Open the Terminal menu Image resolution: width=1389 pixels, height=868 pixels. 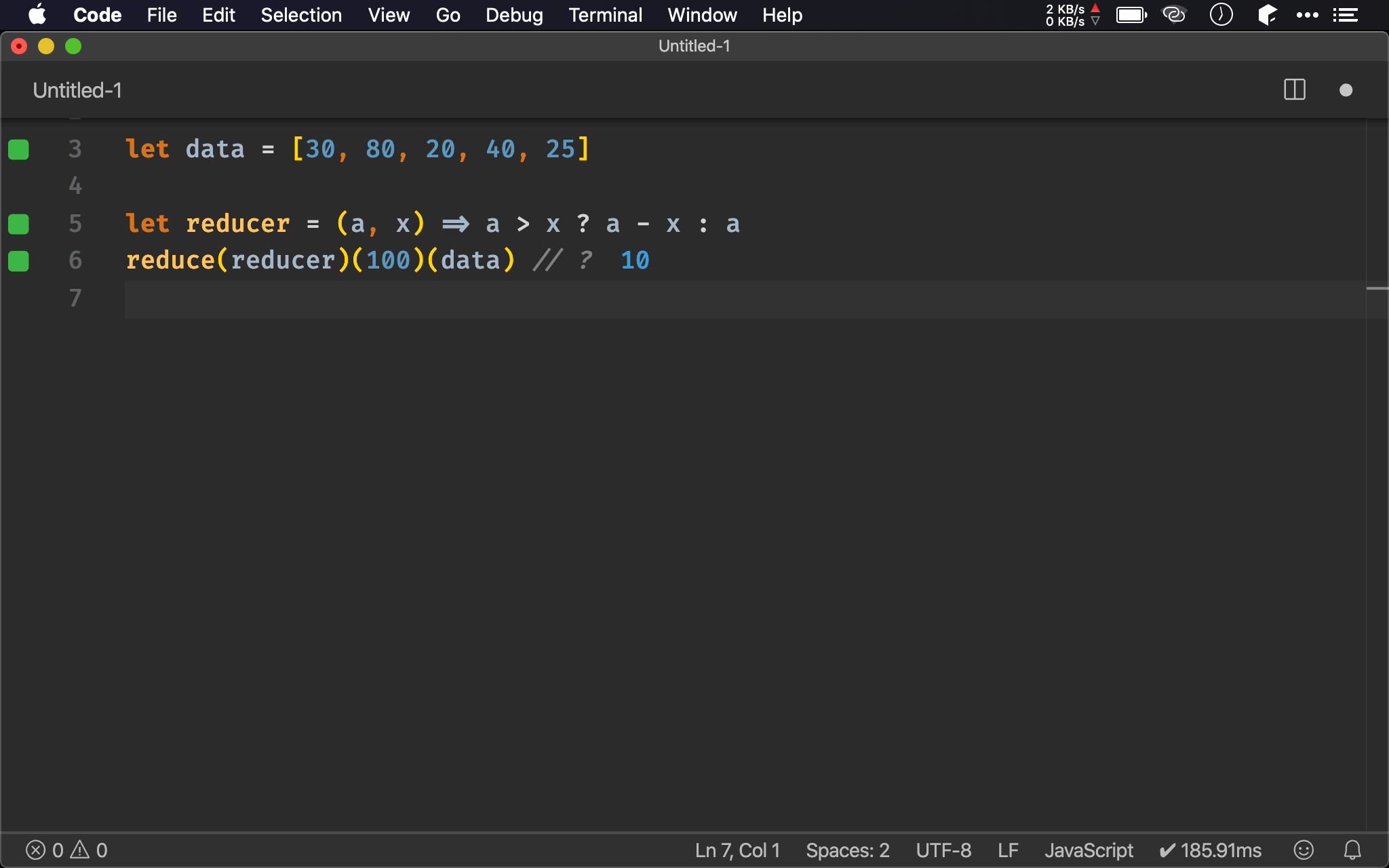pyautogui.click(x=605, y=15)
